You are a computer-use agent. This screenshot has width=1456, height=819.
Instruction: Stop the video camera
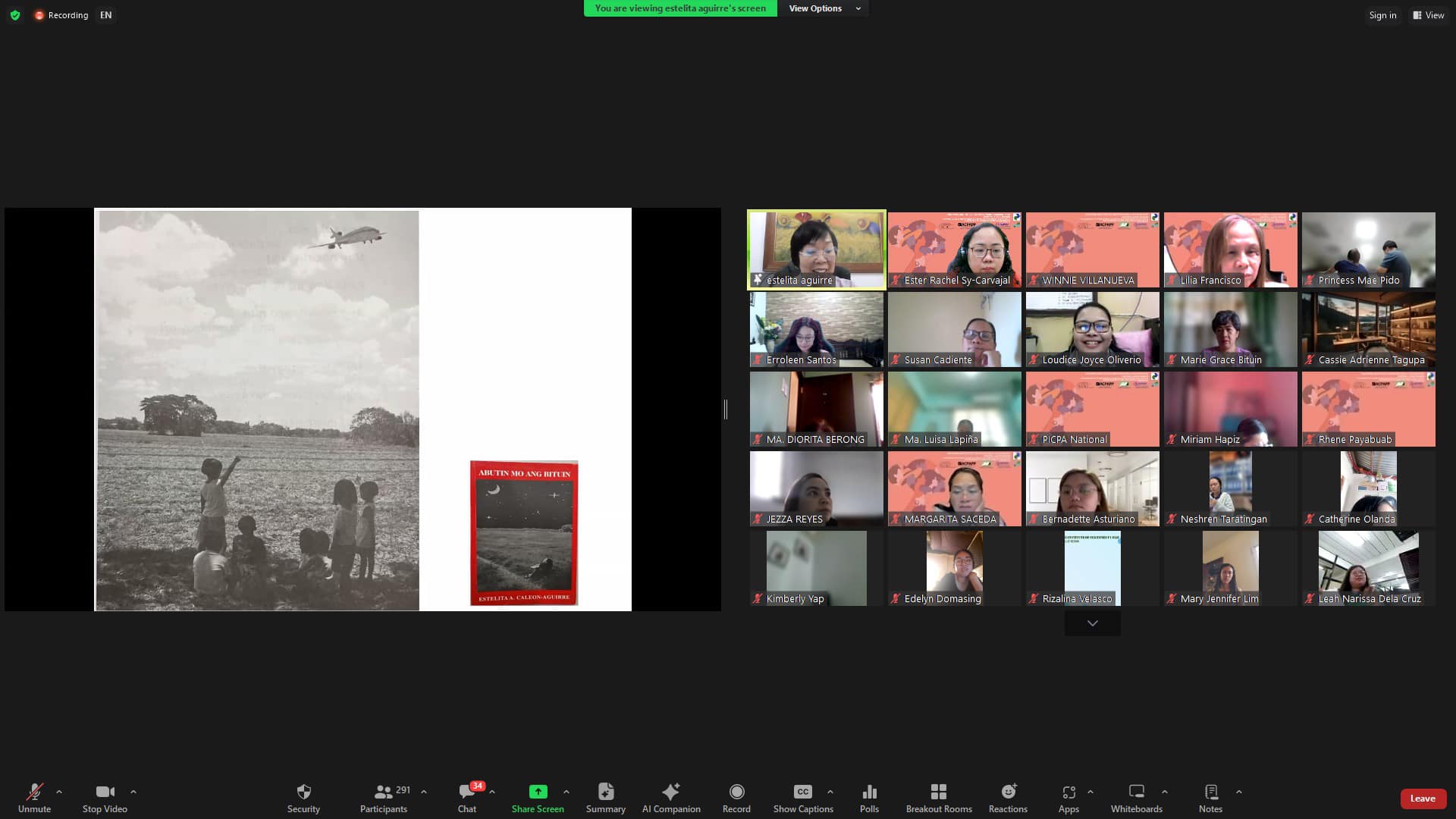point(105,798)
